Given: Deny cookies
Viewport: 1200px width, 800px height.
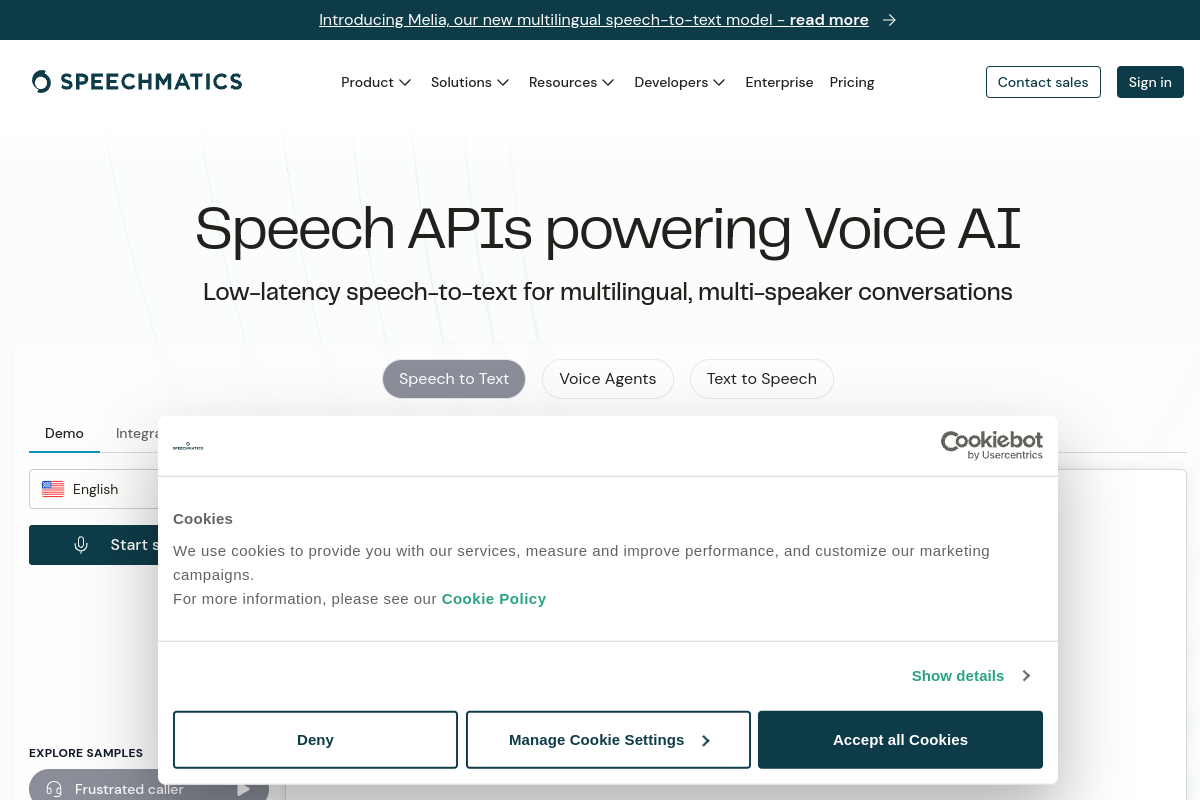Looking at the screenshot, I should point(315,740).
